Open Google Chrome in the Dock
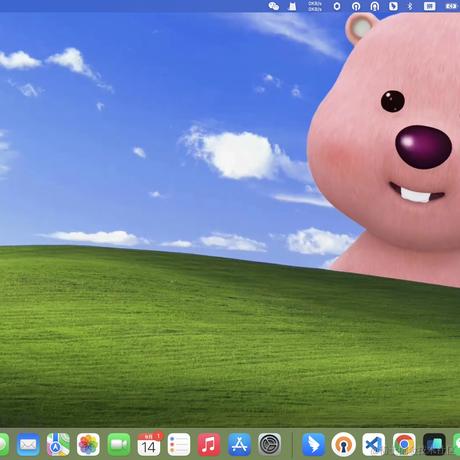Image resolution: width=460 pixels, height=460 pixels. point(404,444)
